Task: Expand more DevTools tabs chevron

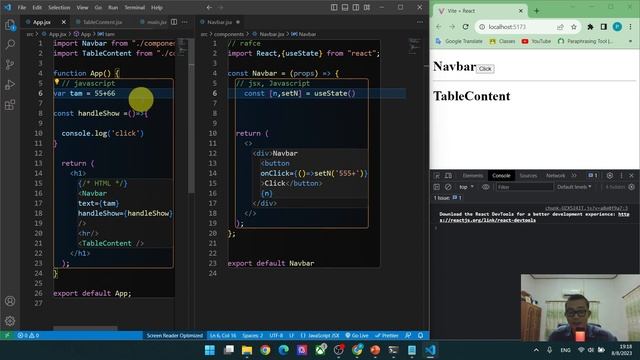Action: 574,176
